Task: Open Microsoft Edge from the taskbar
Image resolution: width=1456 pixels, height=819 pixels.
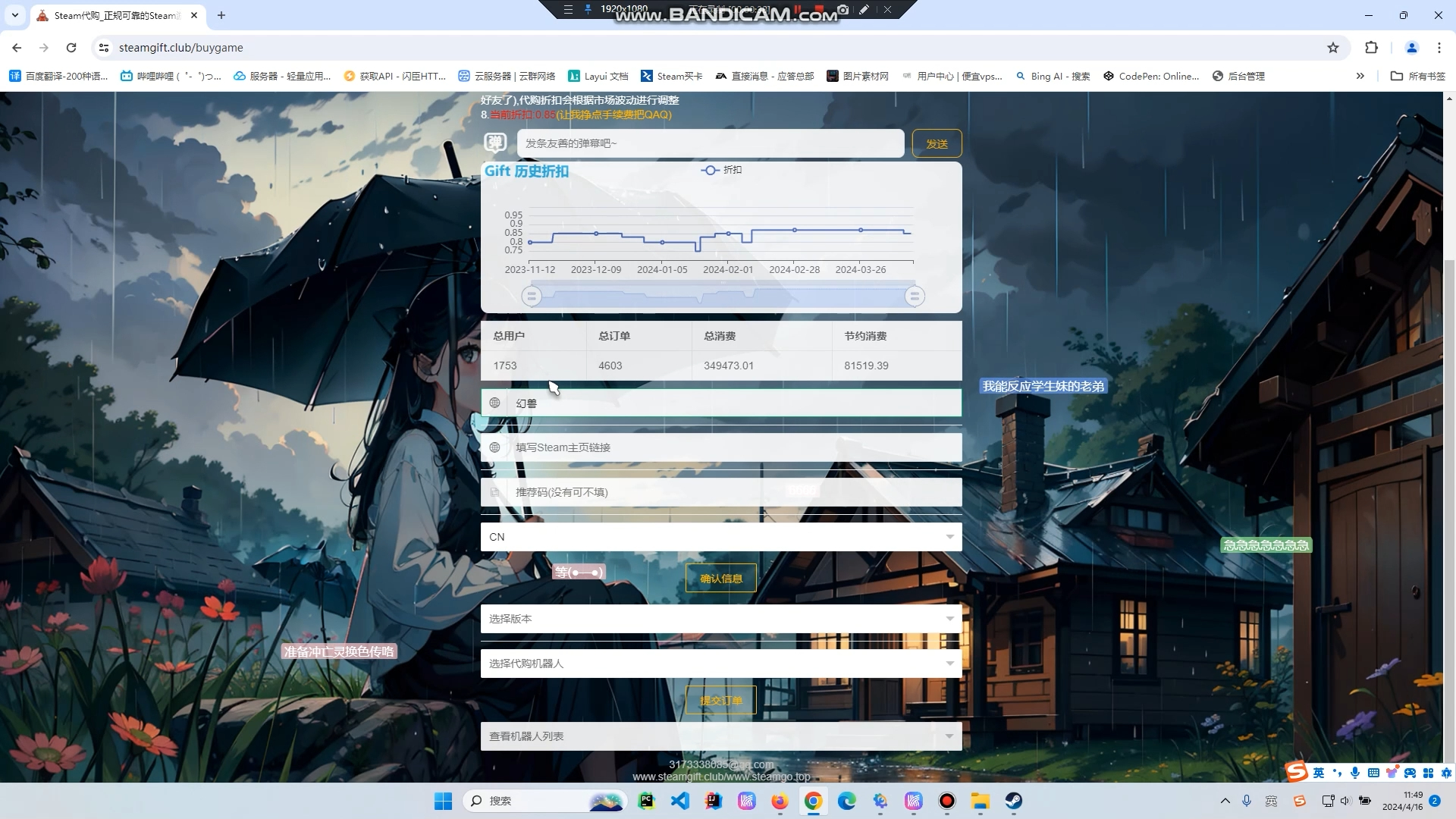Action: point(846,801)
